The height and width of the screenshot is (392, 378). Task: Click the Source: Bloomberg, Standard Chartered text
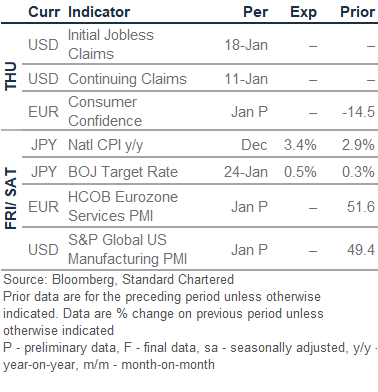pyautogui.click(x=119, y=280)
